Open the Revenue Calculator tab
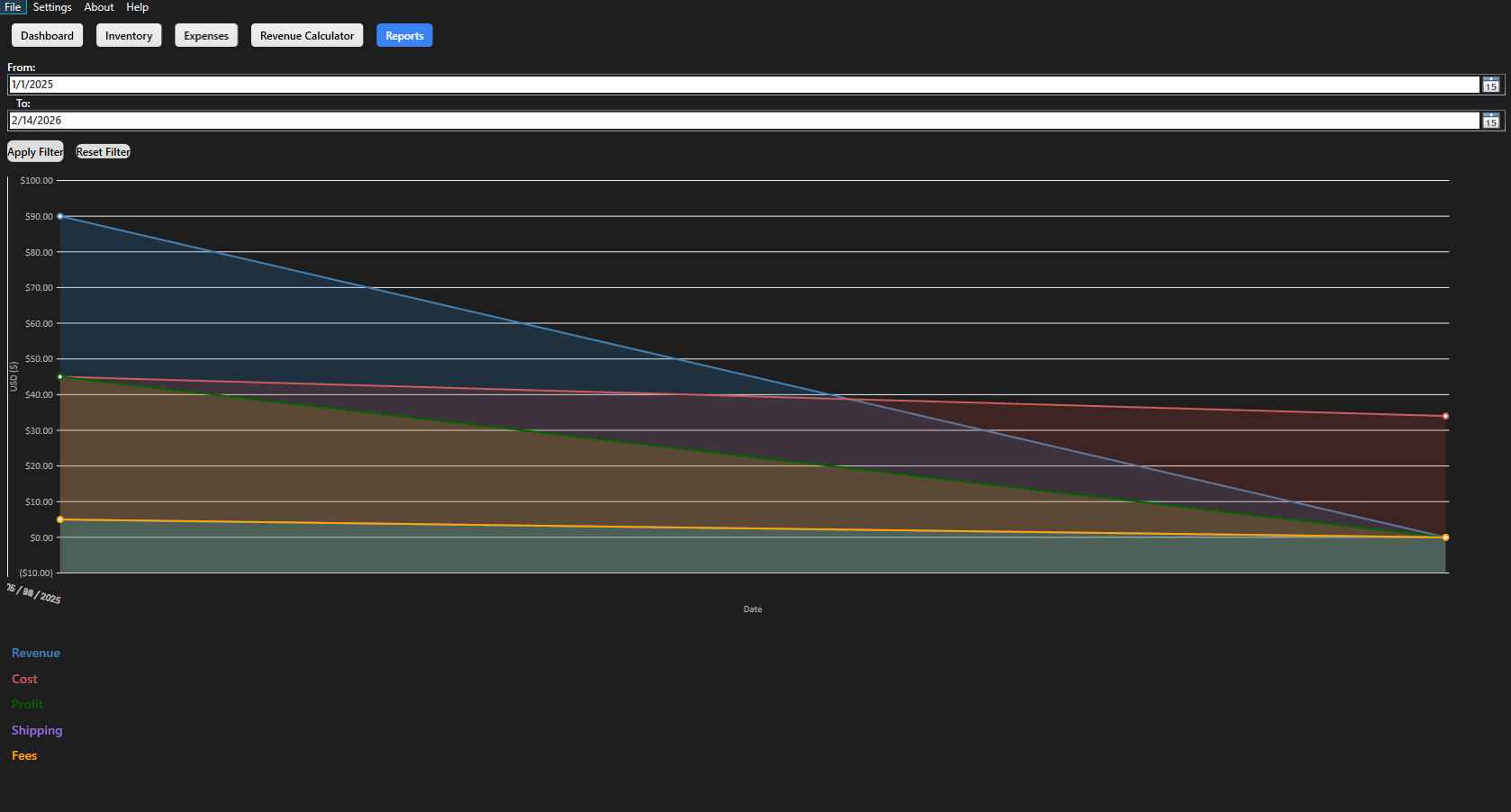1511x812 pixels. click(307, 36)
